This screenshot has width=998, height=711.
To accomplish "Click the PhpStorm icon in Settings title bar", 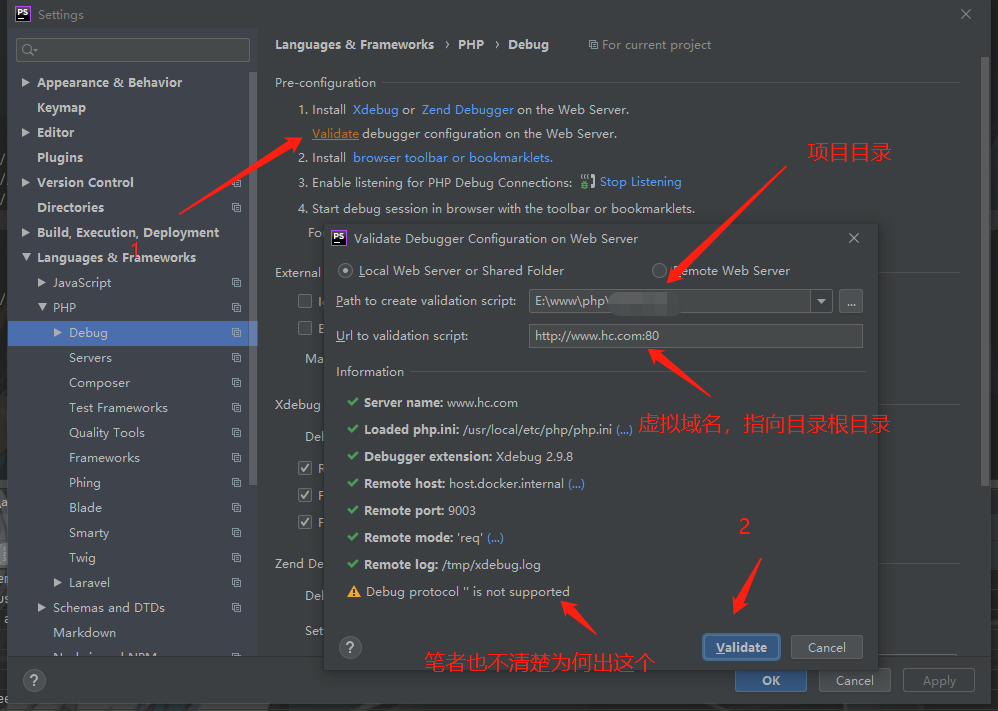I will tap(23, 14).
